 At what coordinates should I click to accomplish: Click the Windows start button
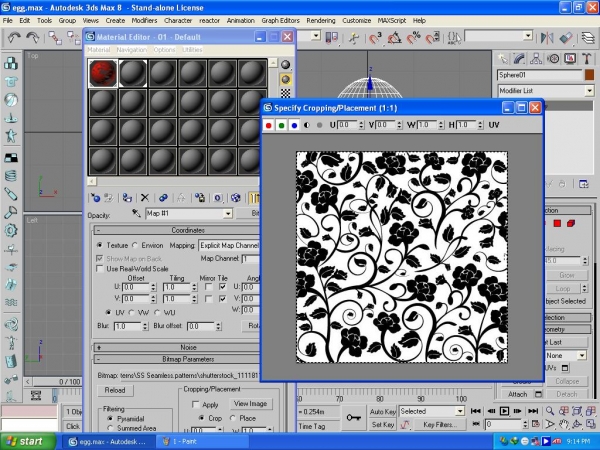pyautogui.click(x=28, y=441)
